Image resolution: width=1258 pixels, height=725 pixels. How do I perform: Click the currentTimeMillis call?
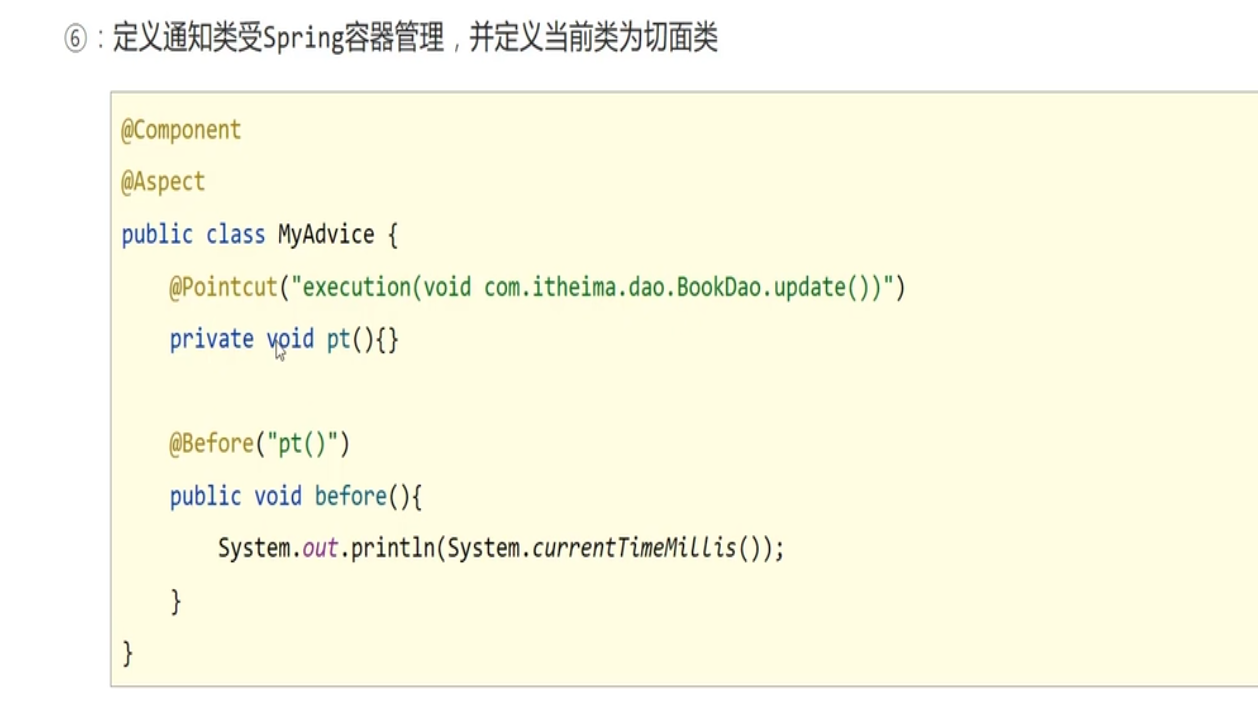tap(633, 549)
